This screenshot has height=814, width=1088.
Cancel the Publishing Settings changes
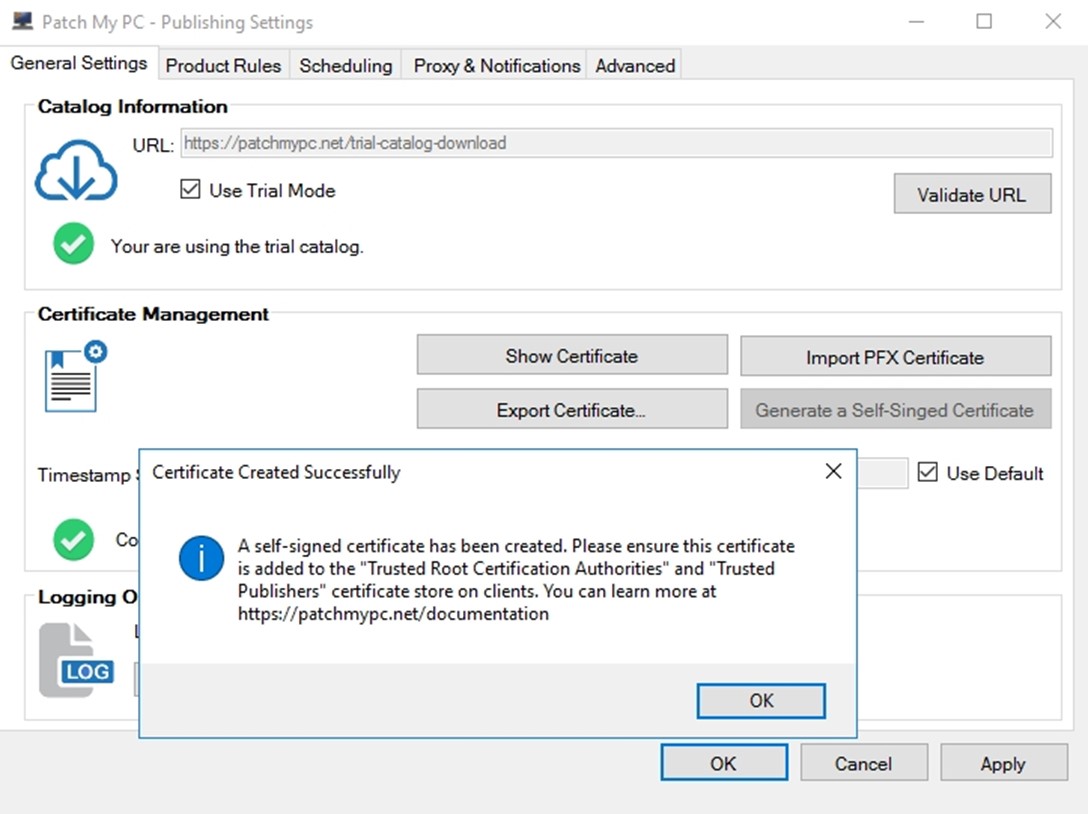(864, 763)
